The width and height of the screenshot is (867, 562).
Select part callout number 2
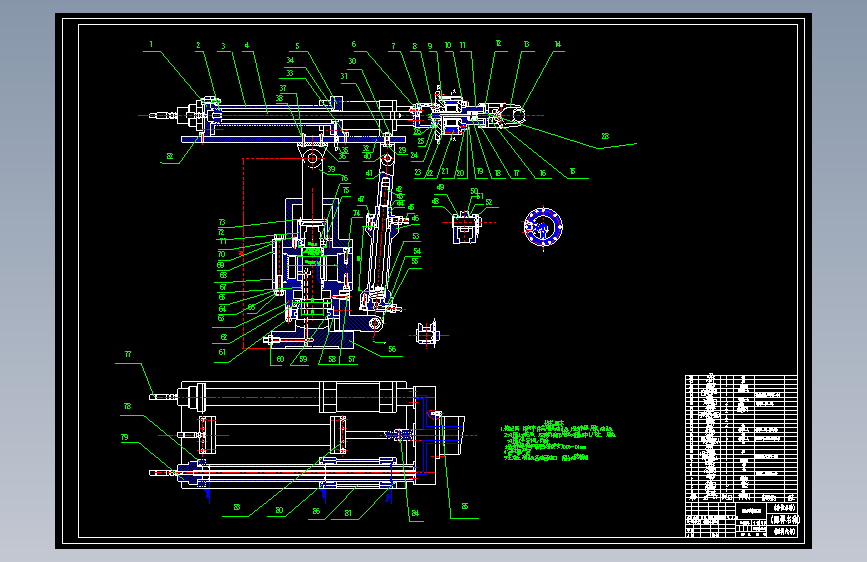click(198, 45)
